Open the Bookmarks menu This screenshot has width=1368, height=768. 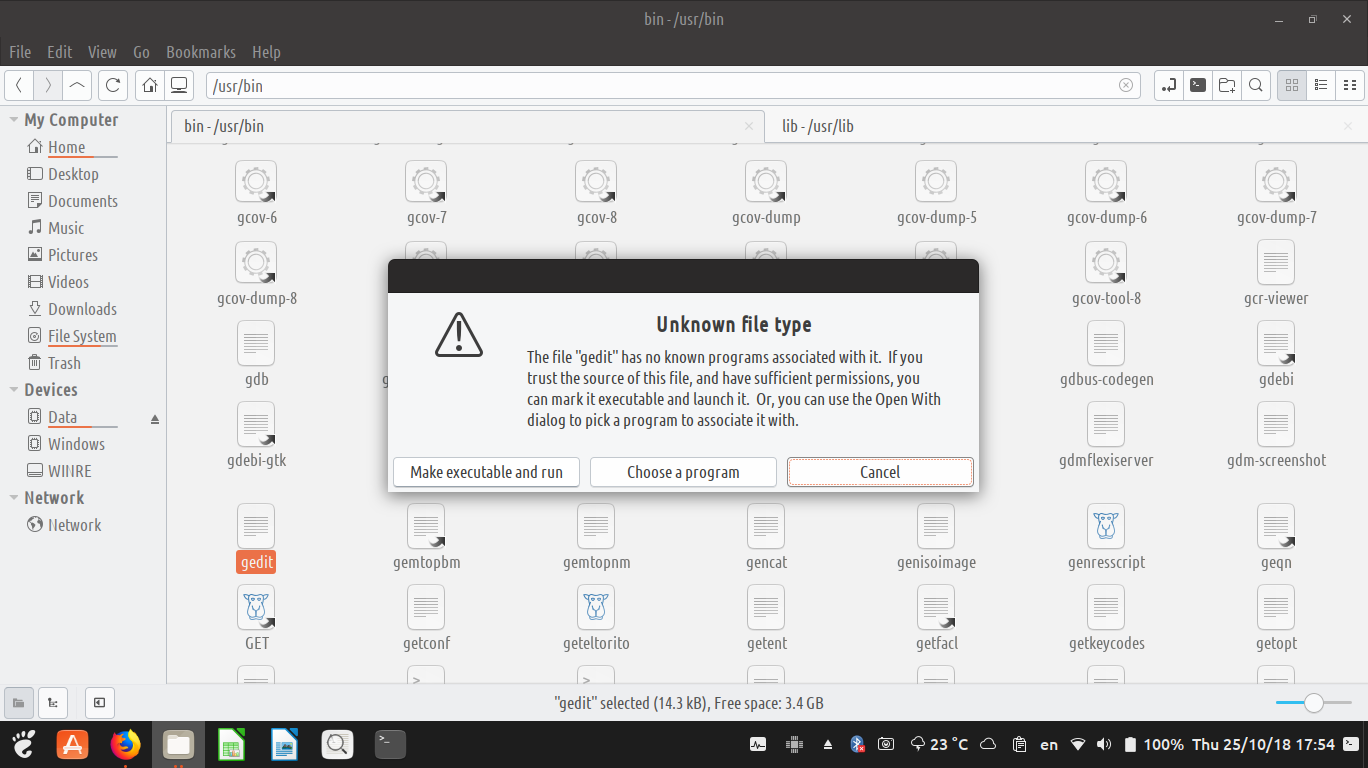click(201, 52)
